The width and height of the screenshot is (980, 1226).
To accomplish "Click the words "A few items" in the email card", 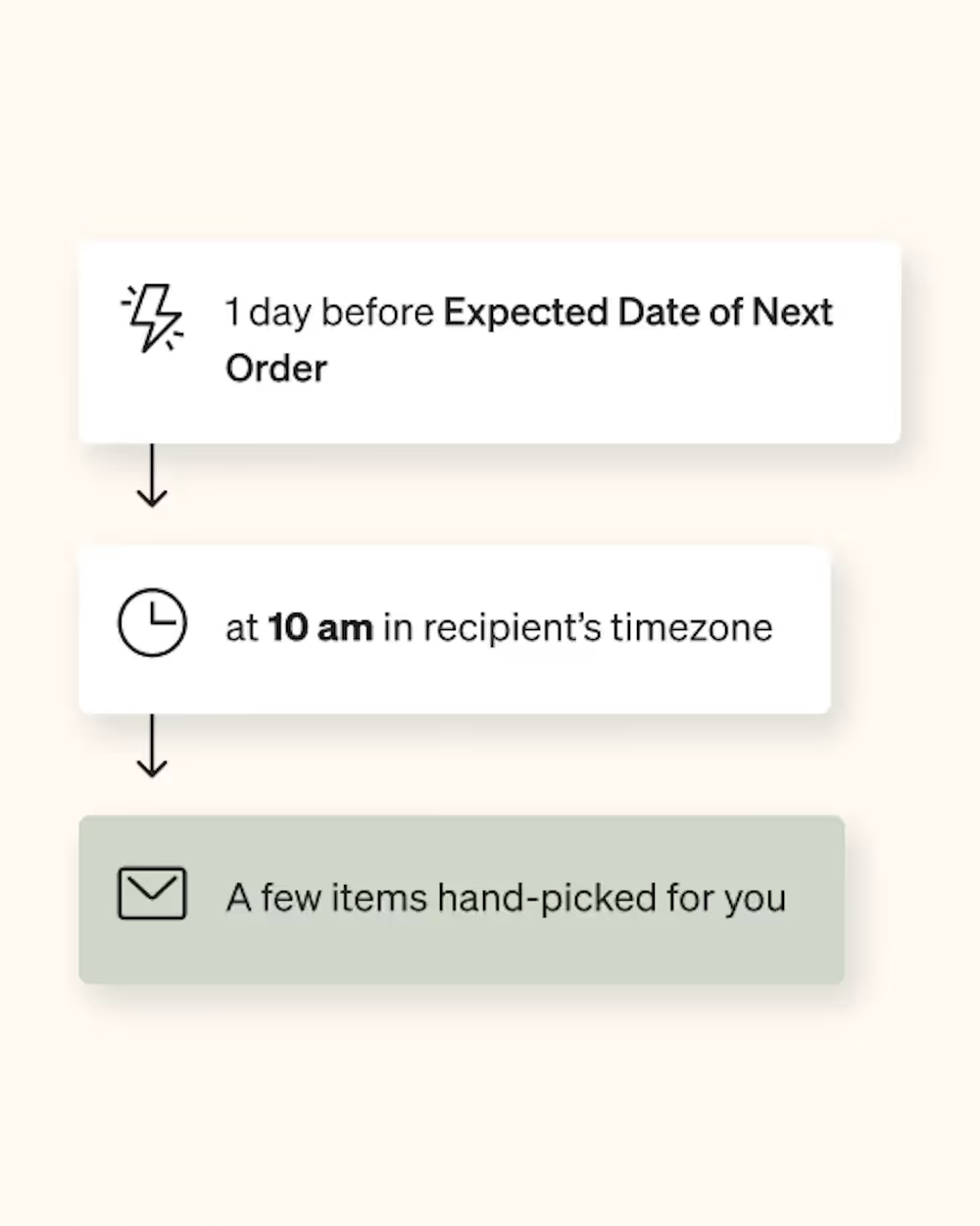I will coord(326,898).
